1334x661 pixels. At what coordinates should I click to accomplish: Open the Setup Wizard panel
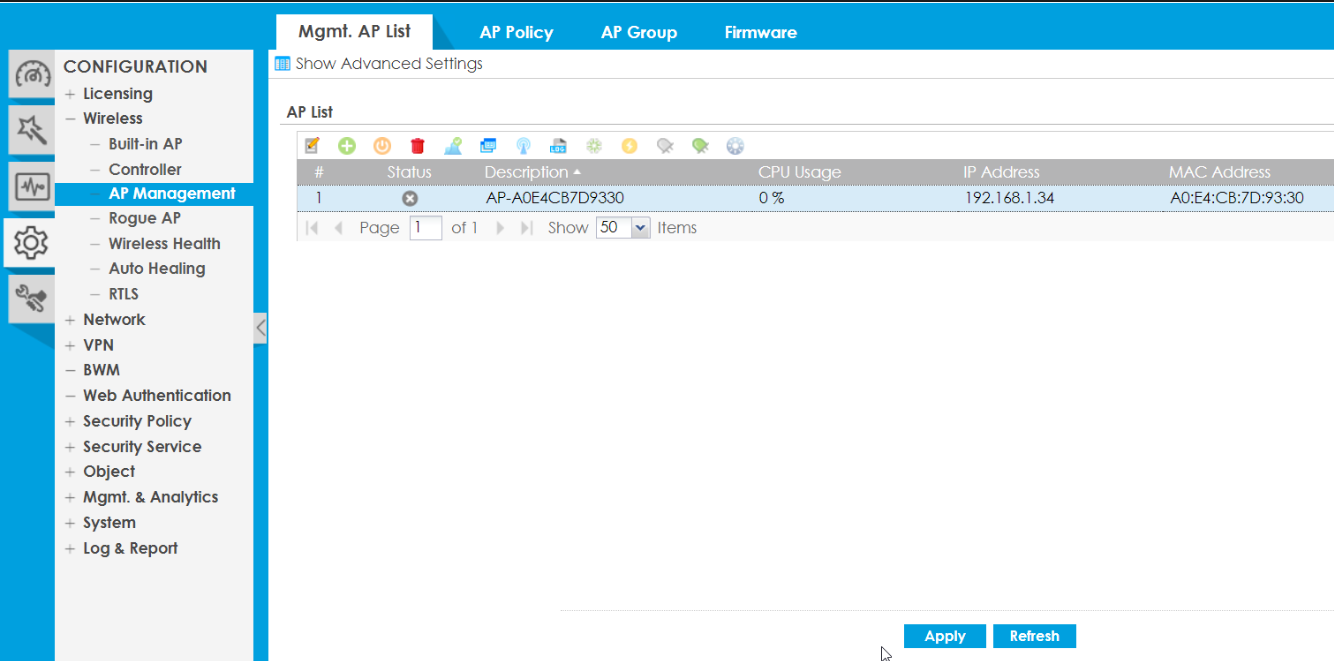coord(30,130)
